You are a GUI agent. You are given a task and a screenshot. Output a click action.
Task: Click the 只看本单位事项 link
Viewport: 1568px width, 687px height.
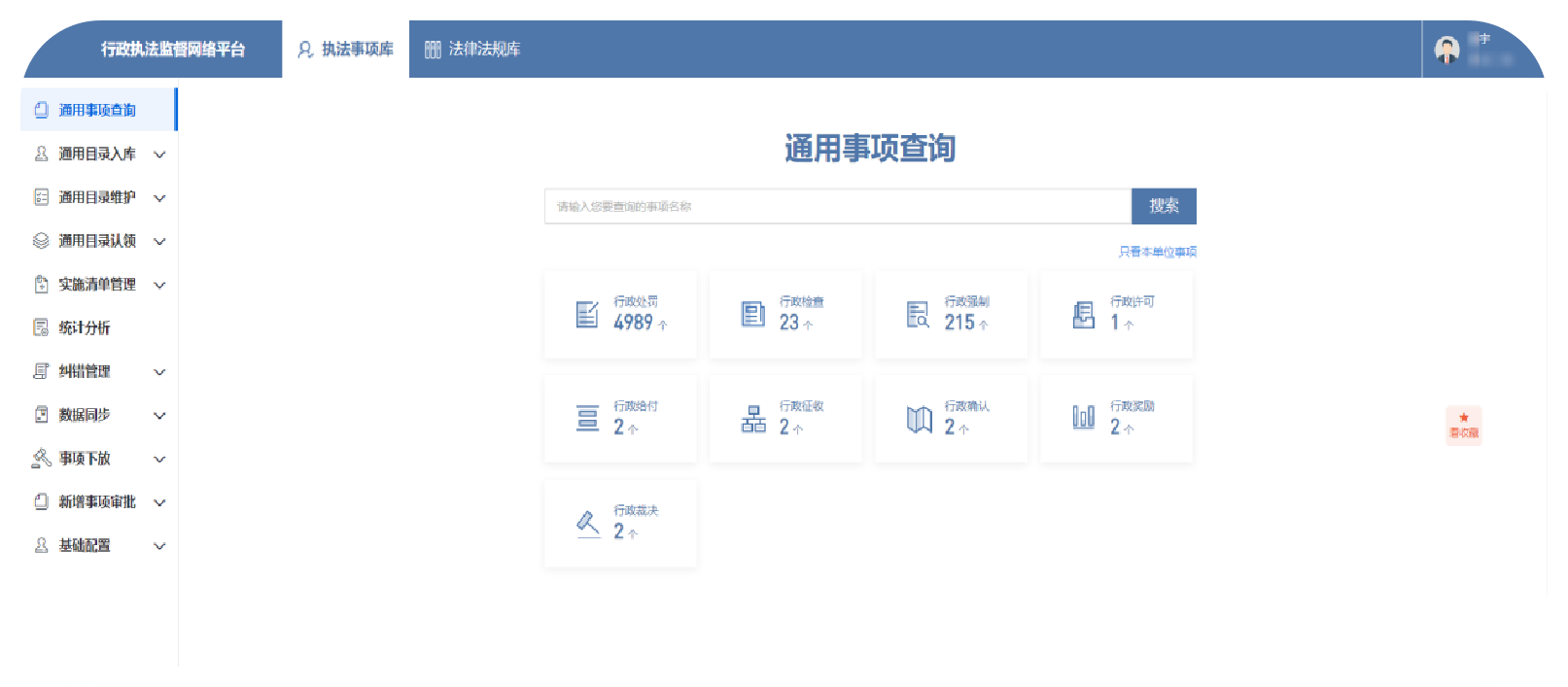[1157, 252]
